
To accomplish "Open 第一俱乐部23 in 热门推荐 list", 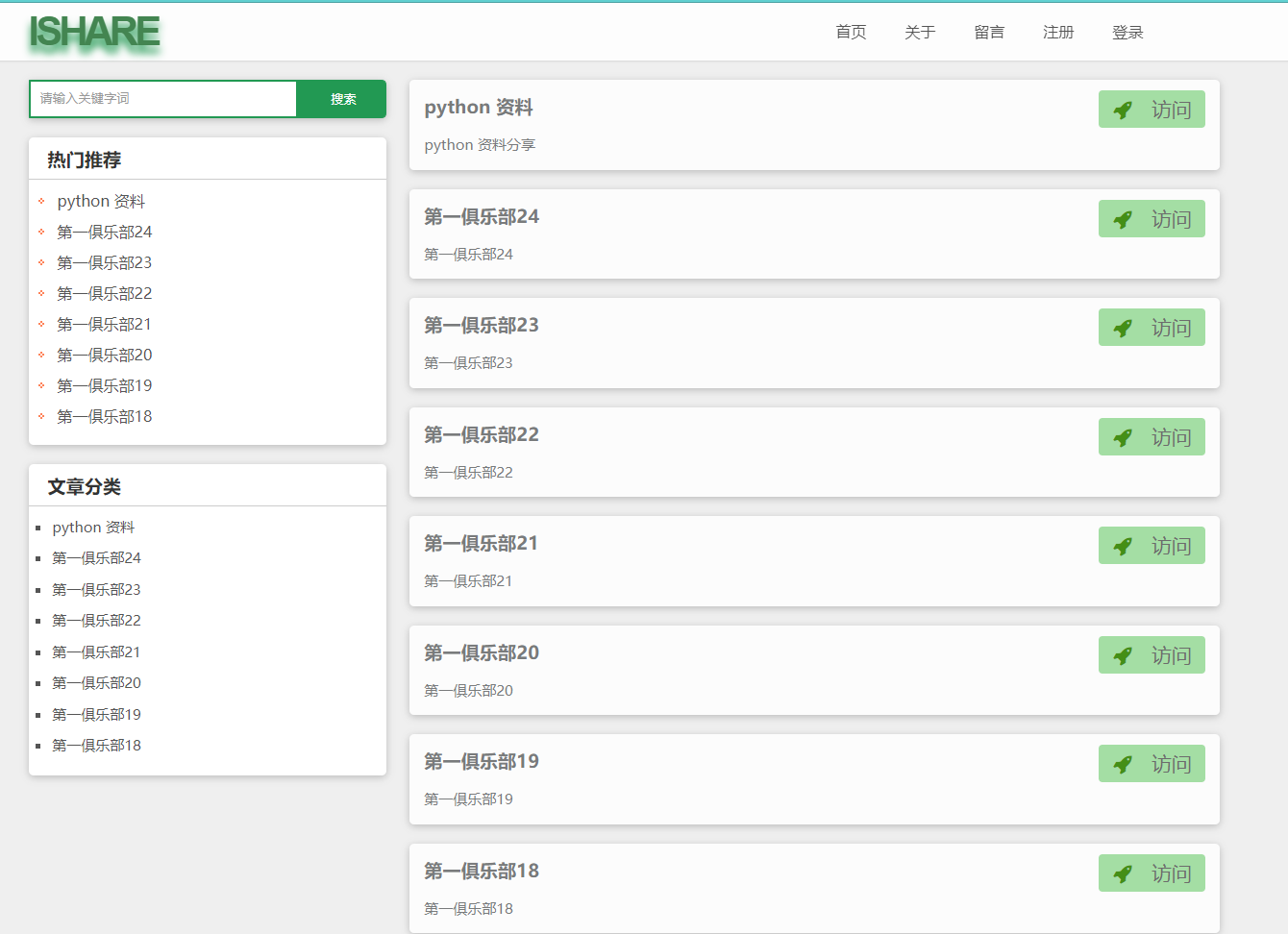I will coord(105,262).
